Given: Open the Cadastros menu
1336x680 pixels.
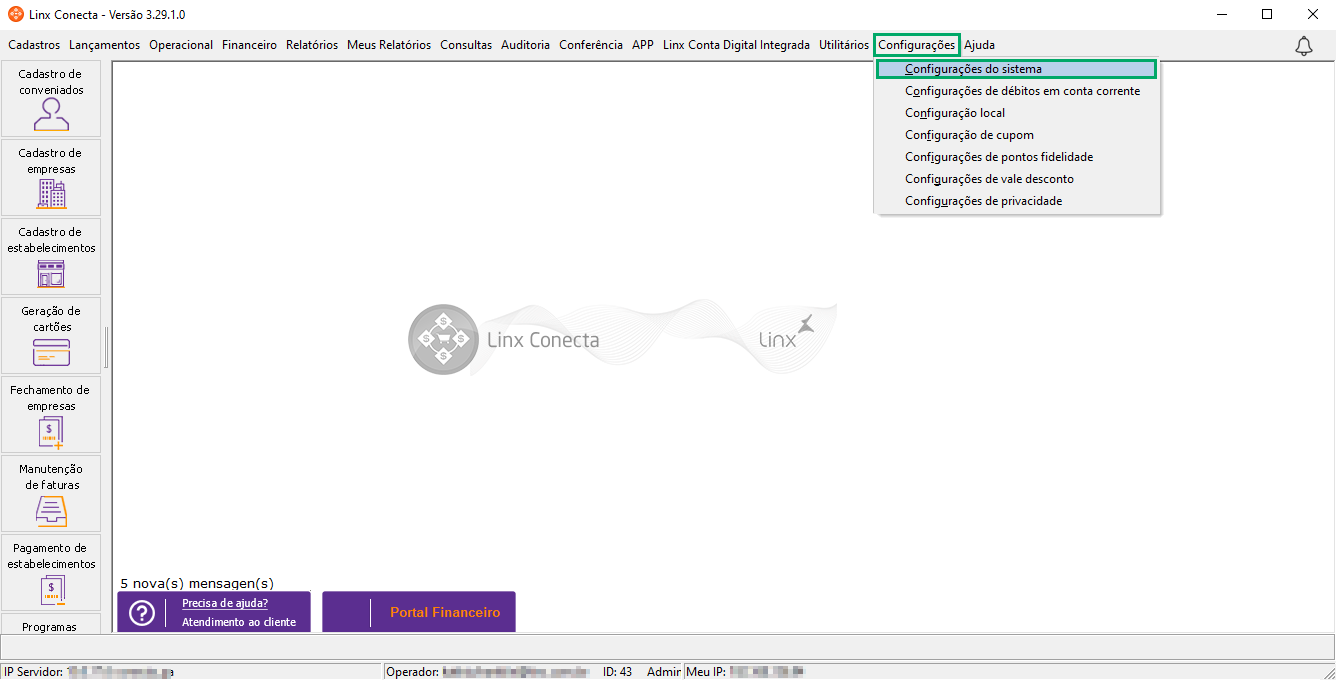Looking at the screenshot, I should [x=34, y=45].
